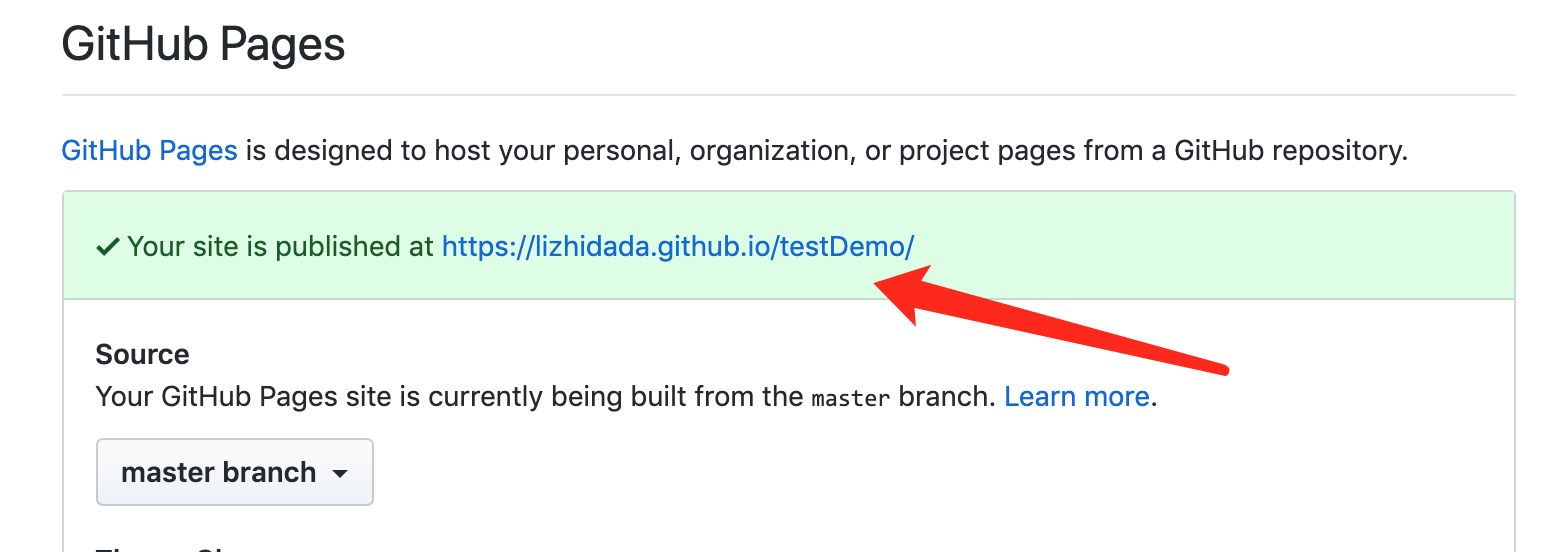Click the 'Your site is published at' text
This screenshot has width=1566, height=552.
[280, 246]
